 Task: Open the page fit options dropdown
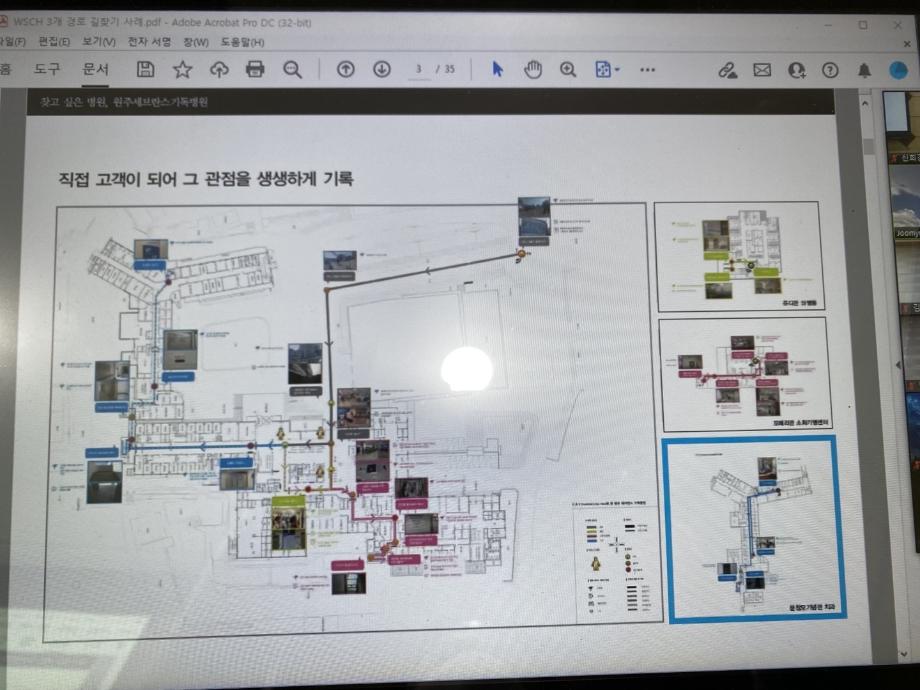point(607,69)
